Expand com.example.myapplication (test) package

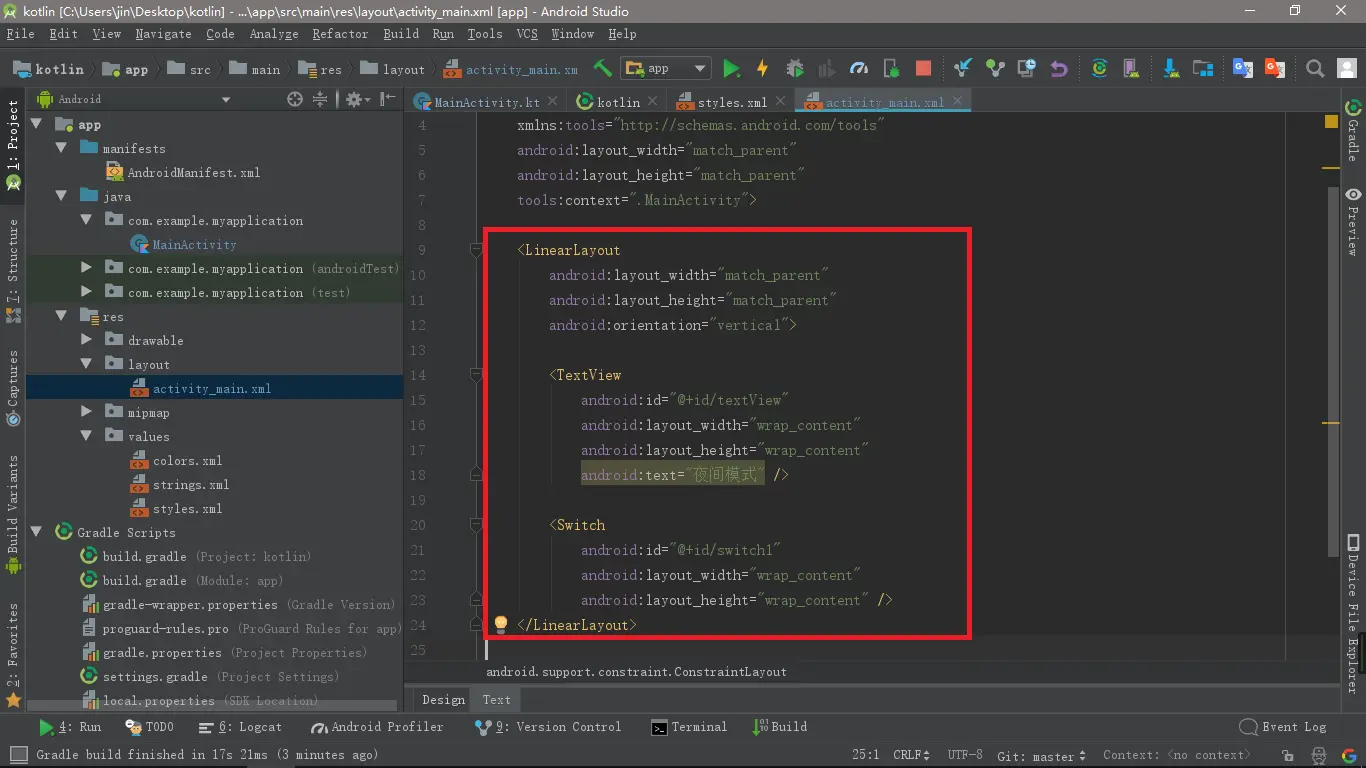[x=86, y=292]
